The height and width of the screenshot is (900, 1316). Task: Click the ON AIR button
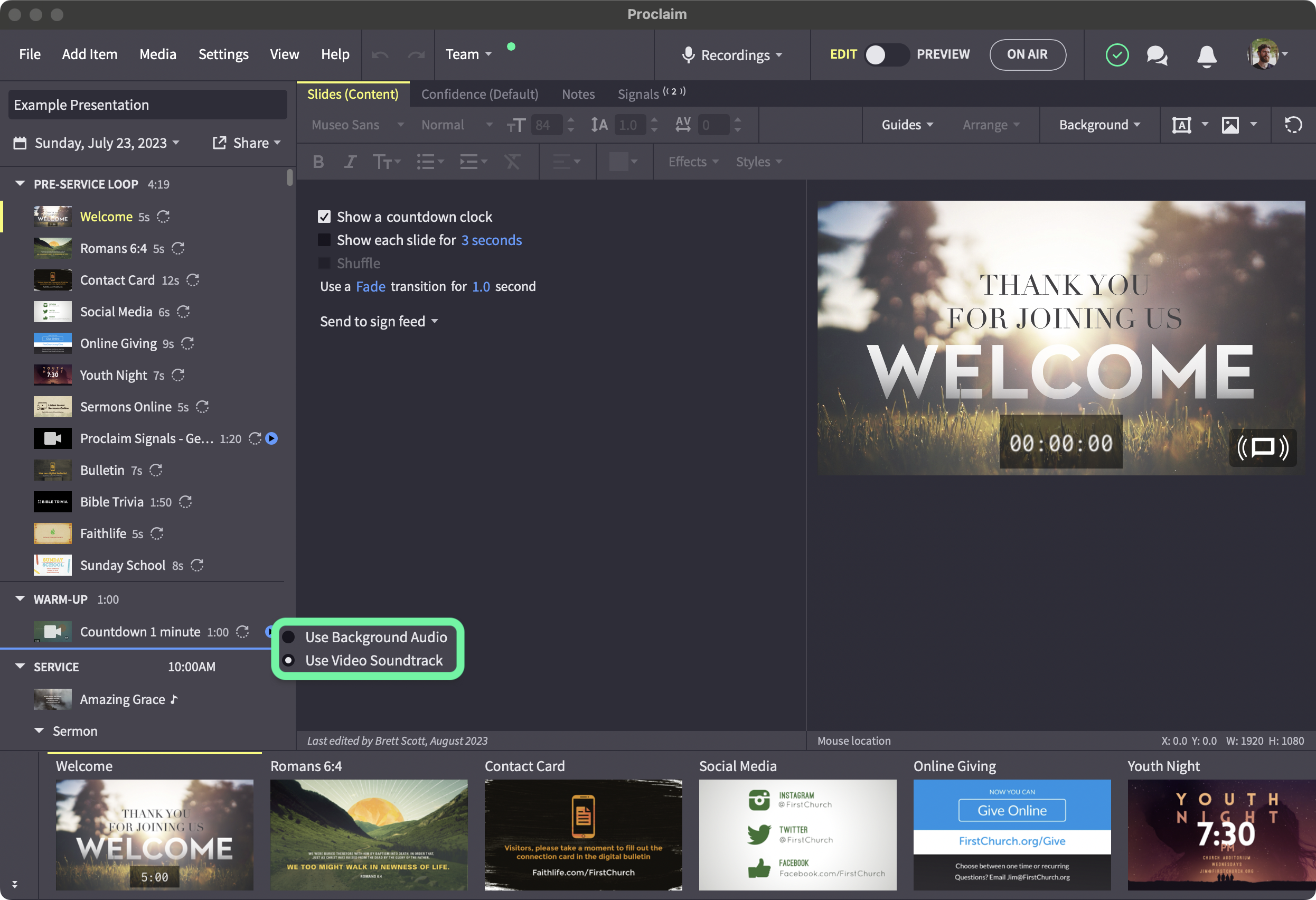[x=1027, y=54]
